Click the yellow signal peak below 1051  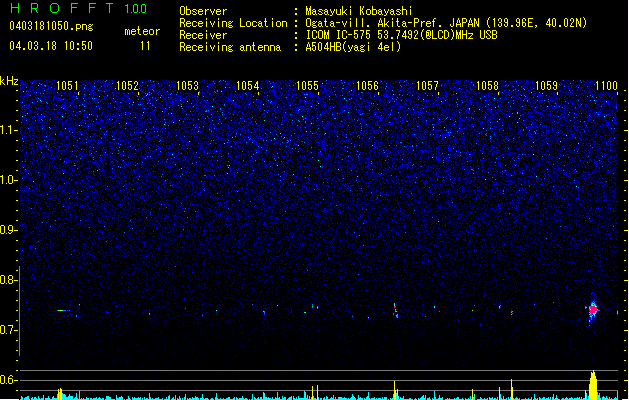(x=60, y=394)
